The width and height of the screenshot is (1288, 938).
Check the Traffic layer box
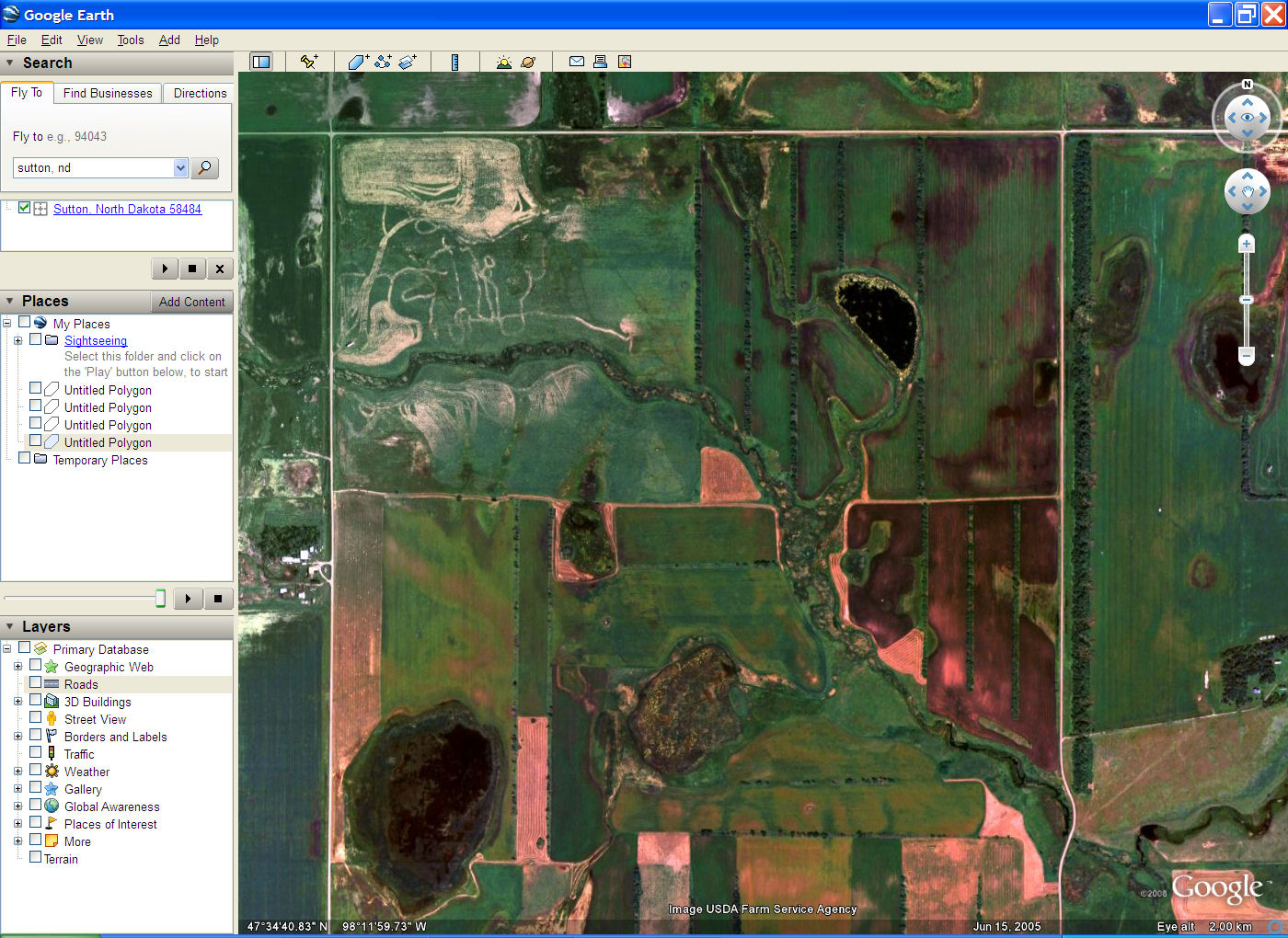click(36, 752)
